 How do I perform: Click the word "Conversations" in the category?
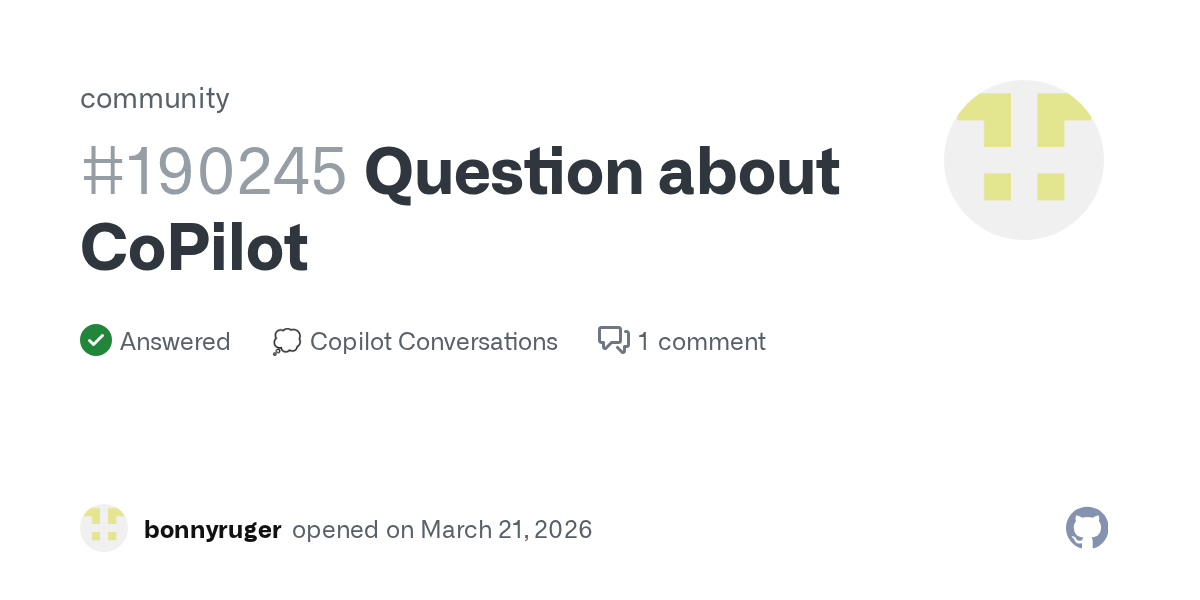tap(477, 342)
